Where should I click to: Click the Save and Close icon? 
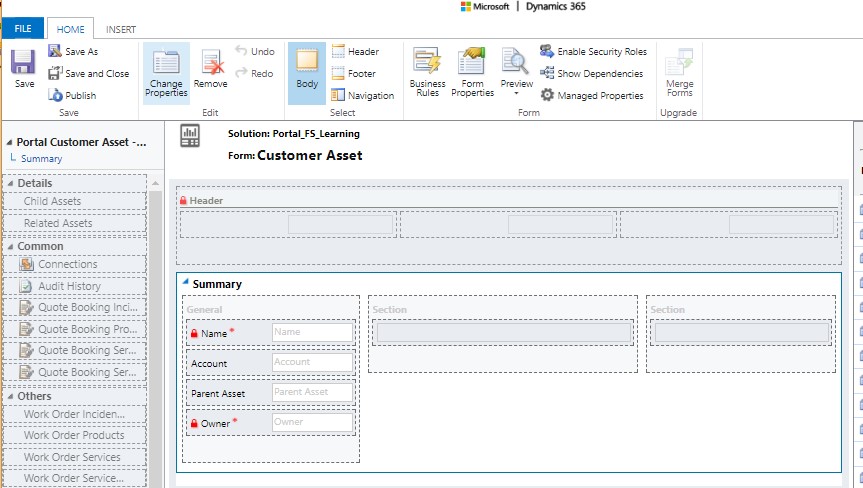click(55, 73)
